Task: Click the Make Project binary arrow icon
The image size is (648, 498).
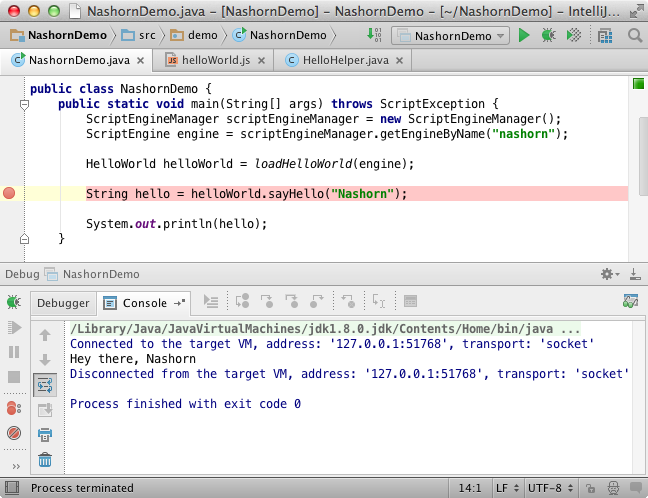Action: point(374,35)
